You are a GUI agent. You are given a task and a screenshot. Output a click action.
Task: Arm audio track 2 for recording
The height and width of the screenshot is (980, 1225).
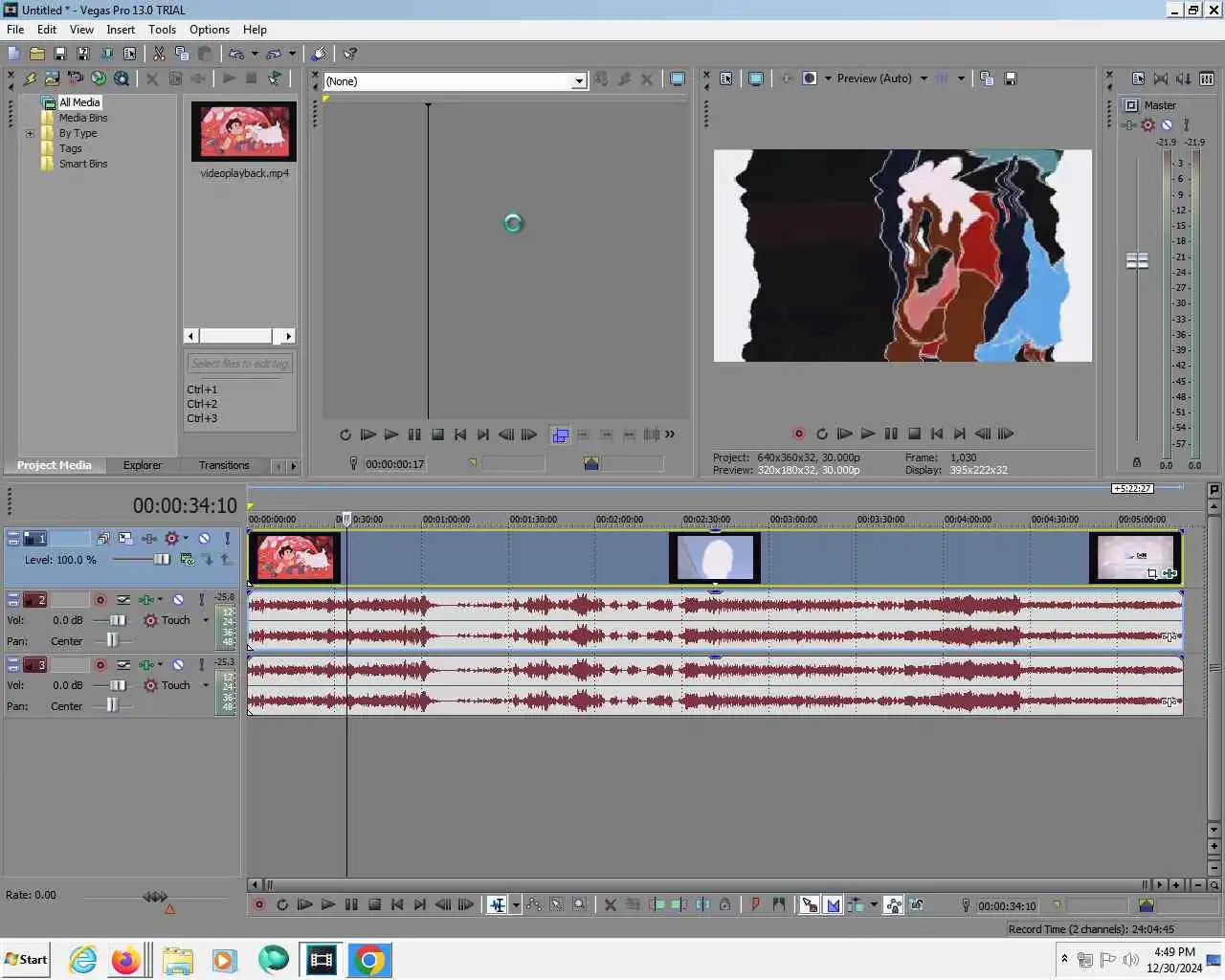coord(100,599)
